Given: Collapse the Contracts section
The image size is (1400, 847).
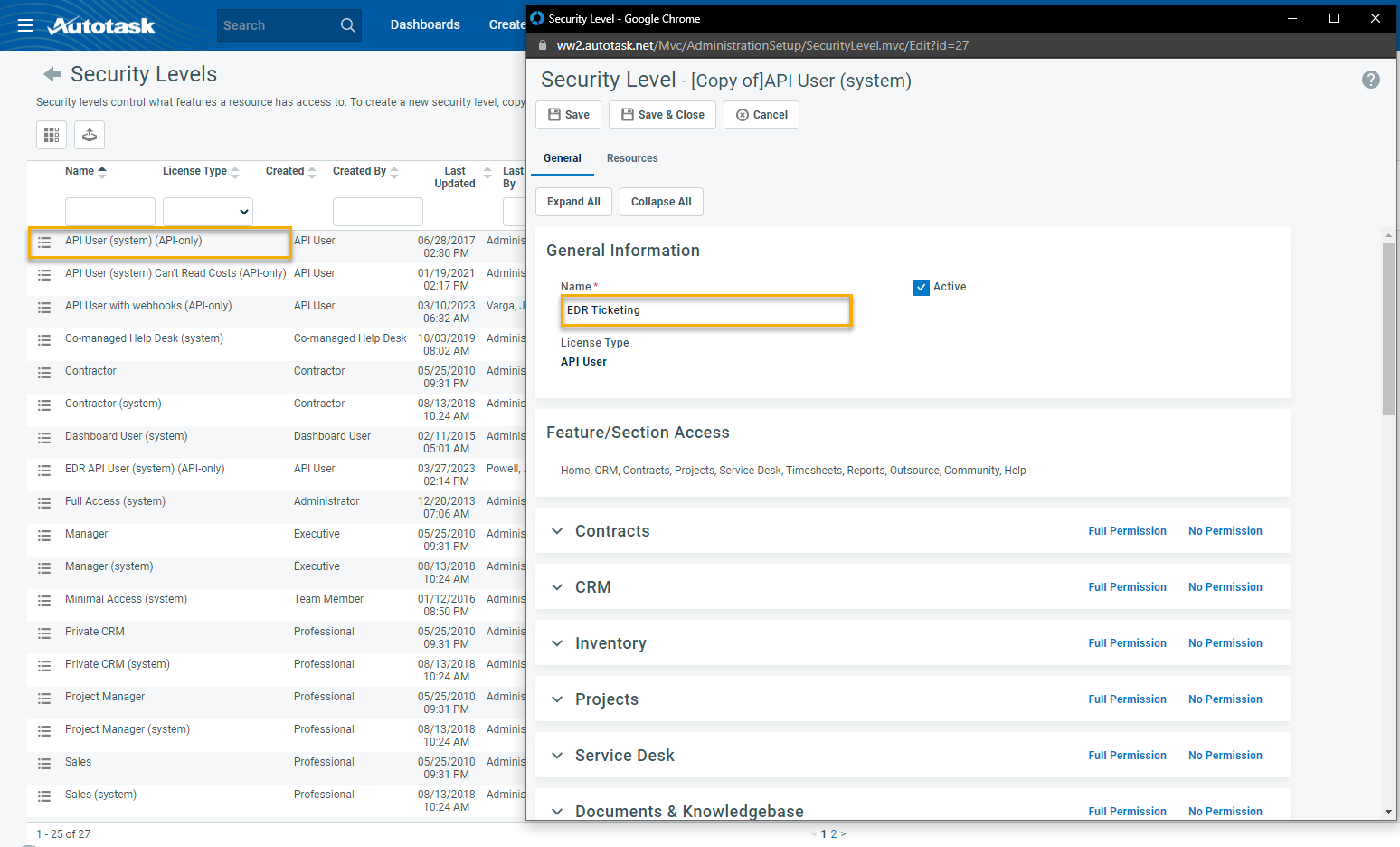Looking at the screenshot, I should [x=557, y=531].
